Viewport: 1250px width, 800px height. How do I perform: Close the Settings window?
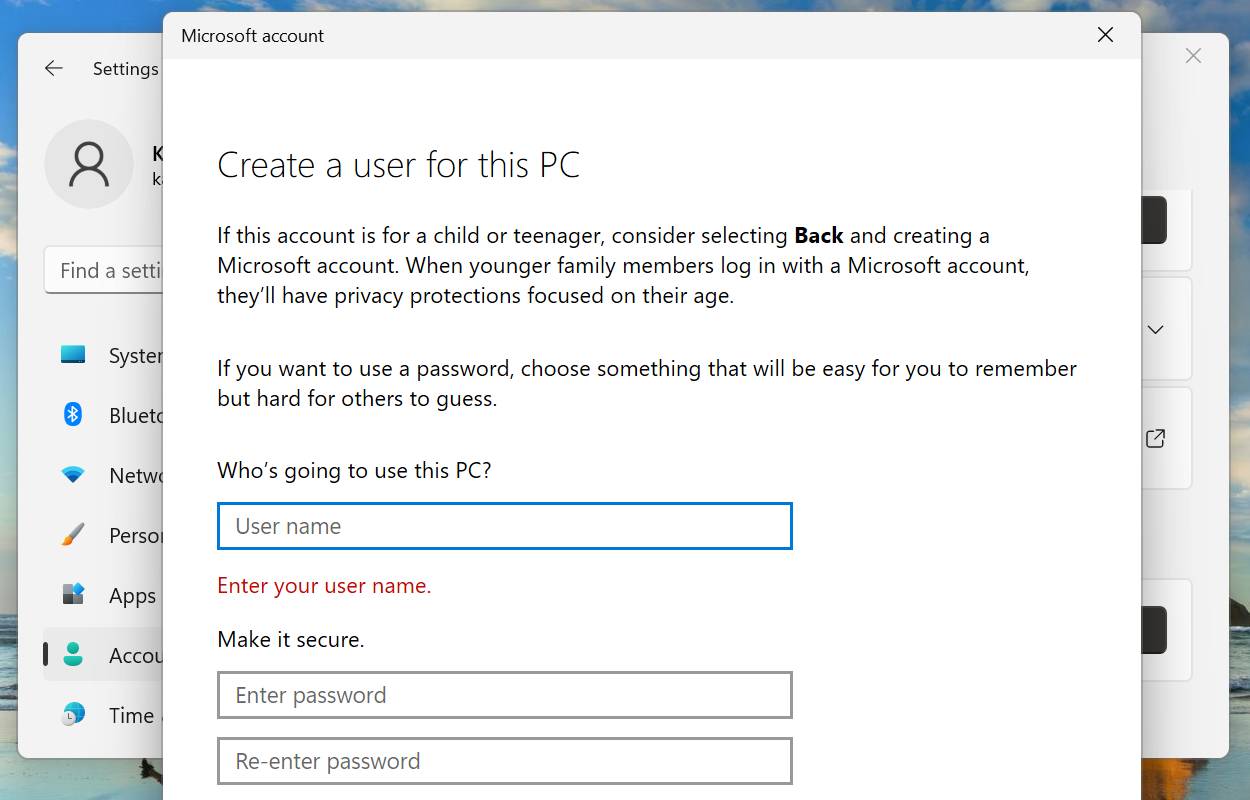[x=1193, y=56]
